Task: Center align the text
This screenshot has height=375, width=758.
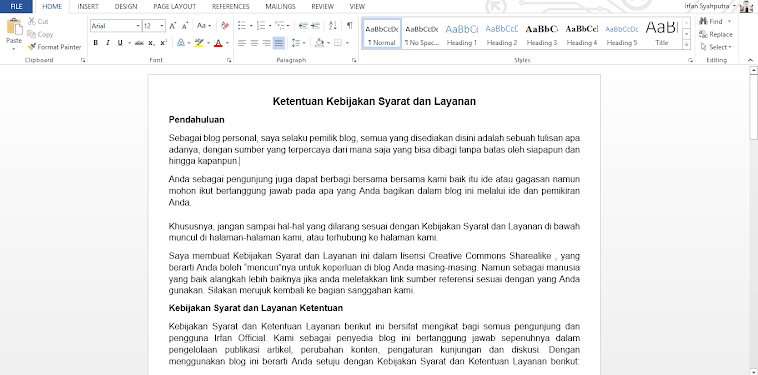Action: (254, 43)
